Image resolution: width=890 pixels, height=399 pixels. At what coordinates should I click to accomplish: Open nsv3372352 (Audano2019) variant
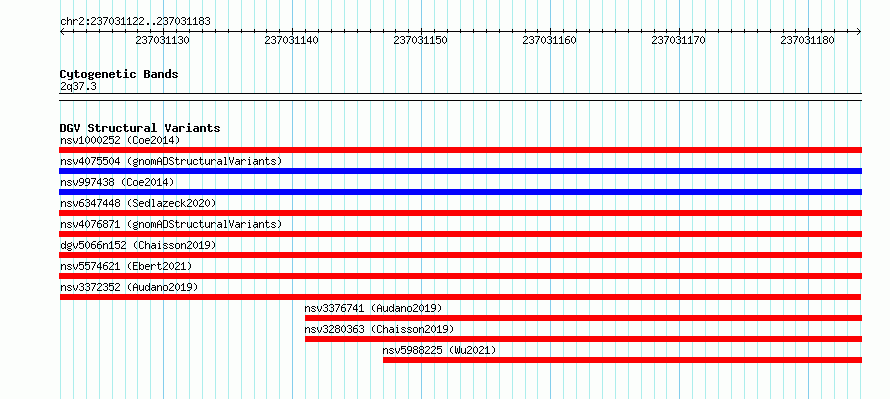click(129, 287)
